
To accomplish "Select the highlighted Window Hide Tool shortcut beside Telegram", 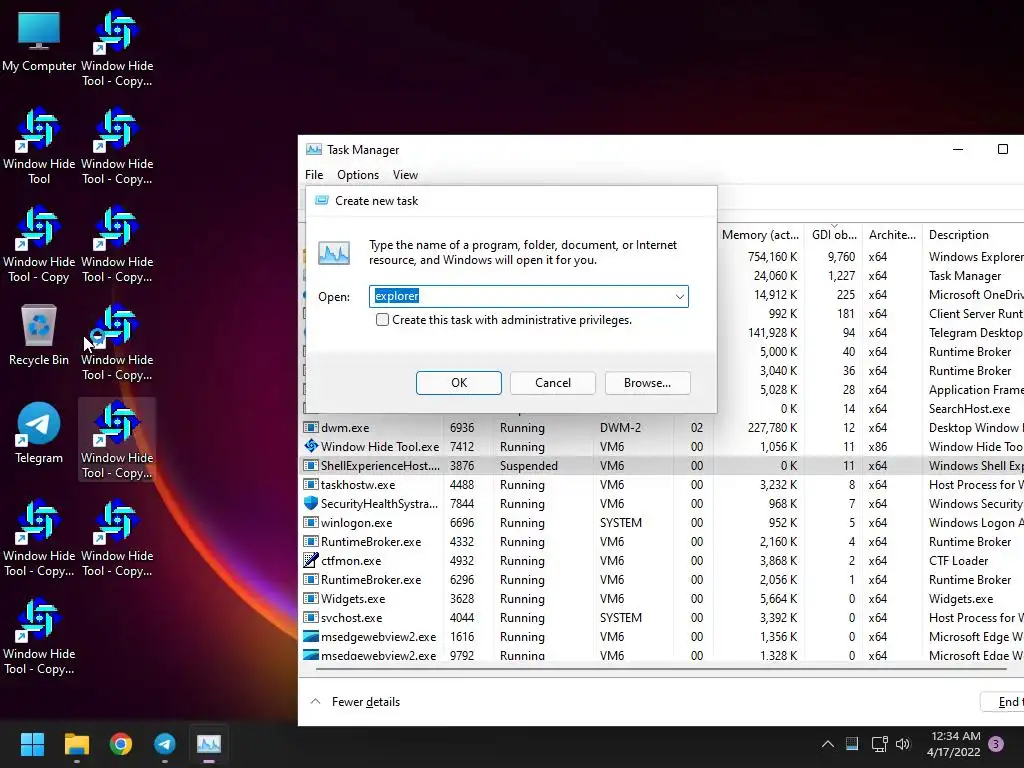I will (x=117, y=440).
